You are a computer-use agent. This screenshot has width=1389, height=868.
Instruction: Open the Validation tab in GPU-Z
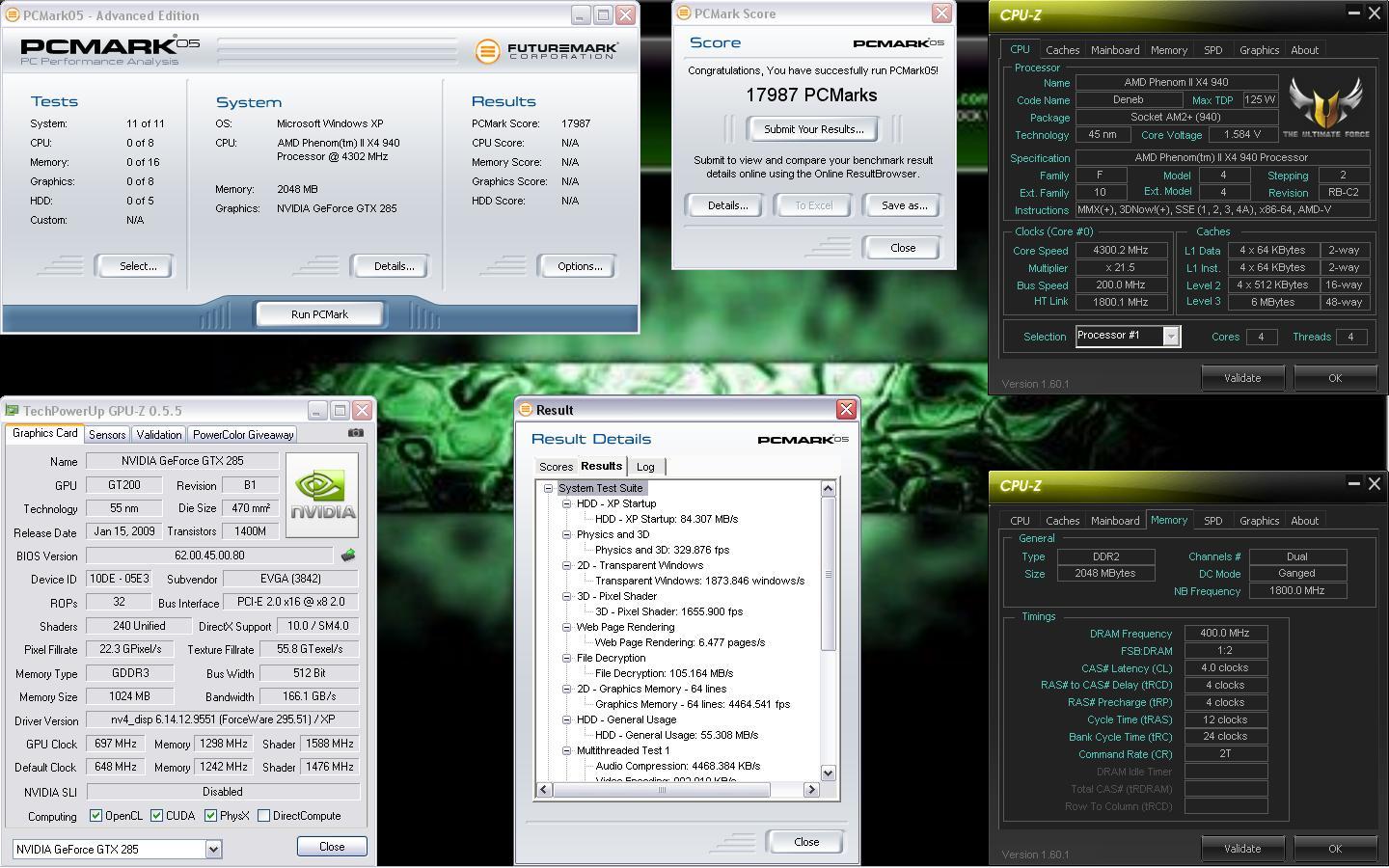click(x=158, y=435)
